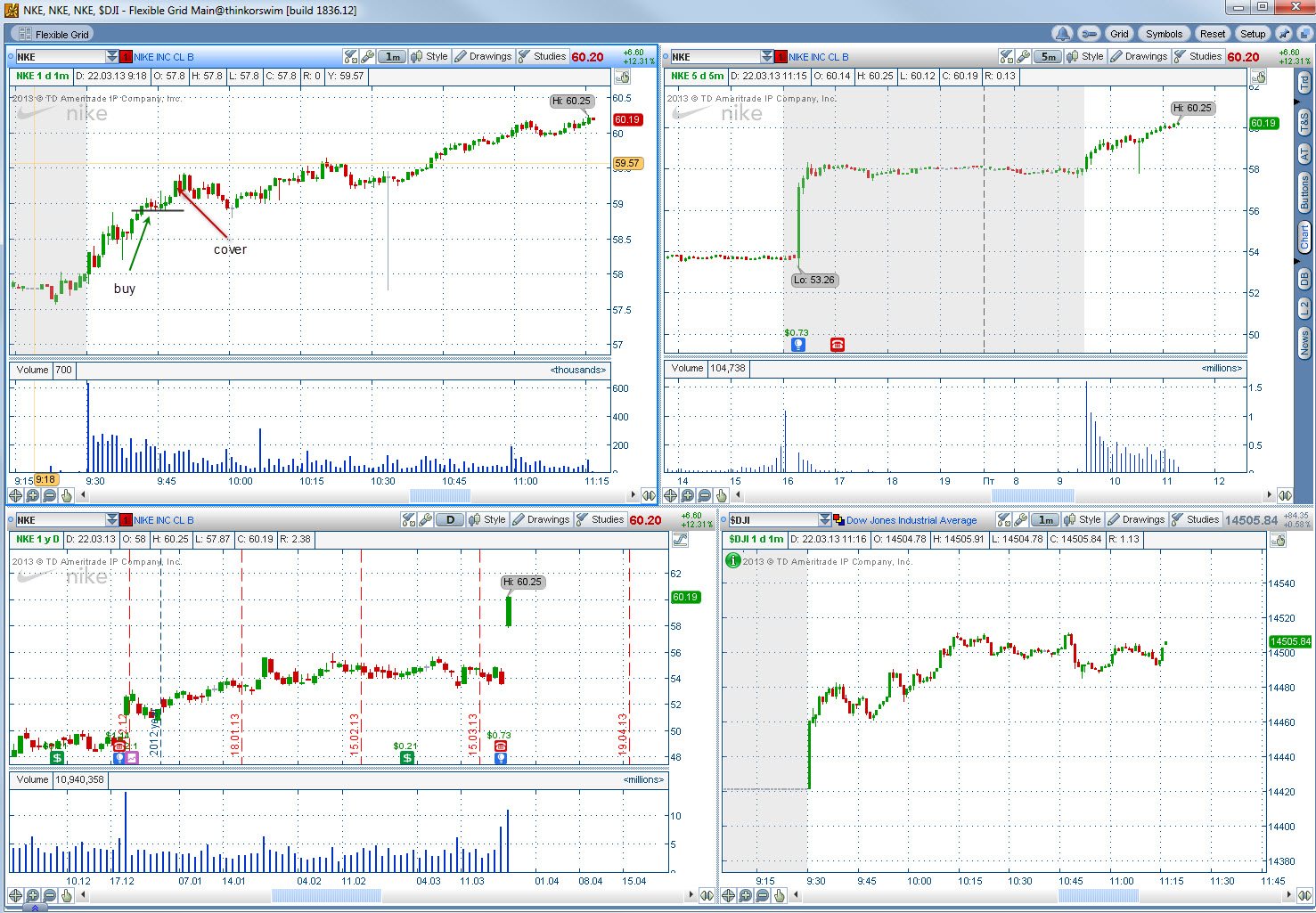Open the DB sidebar tab
Image resolution: width=1316 pixels, height=913 pixels.
pos(1304,278)
